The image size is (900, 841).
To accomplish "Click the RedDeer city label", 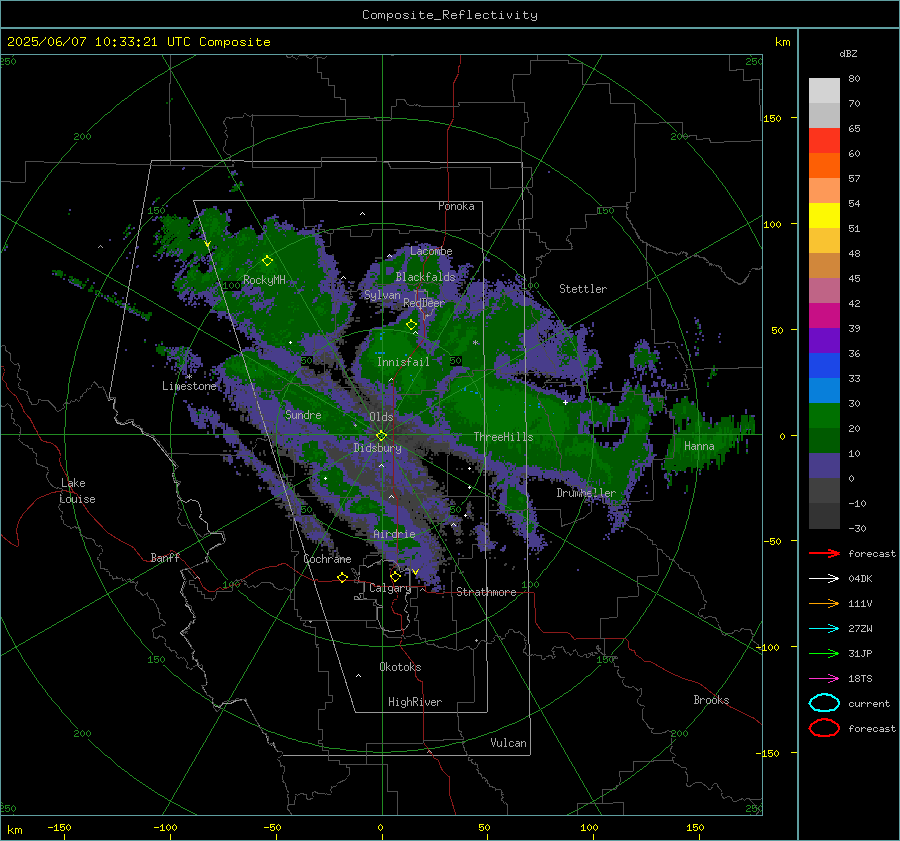I will tap(424, 303).
